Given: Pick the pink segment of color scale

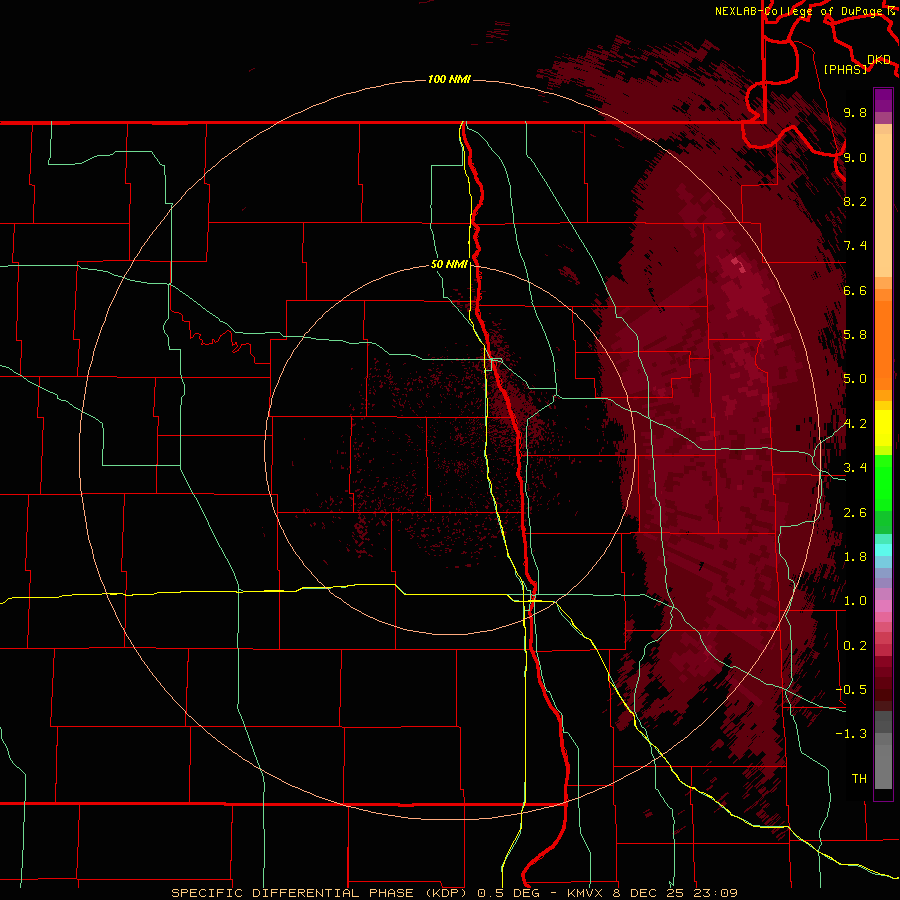Looking at the screenshot, I should click(883, 606).
